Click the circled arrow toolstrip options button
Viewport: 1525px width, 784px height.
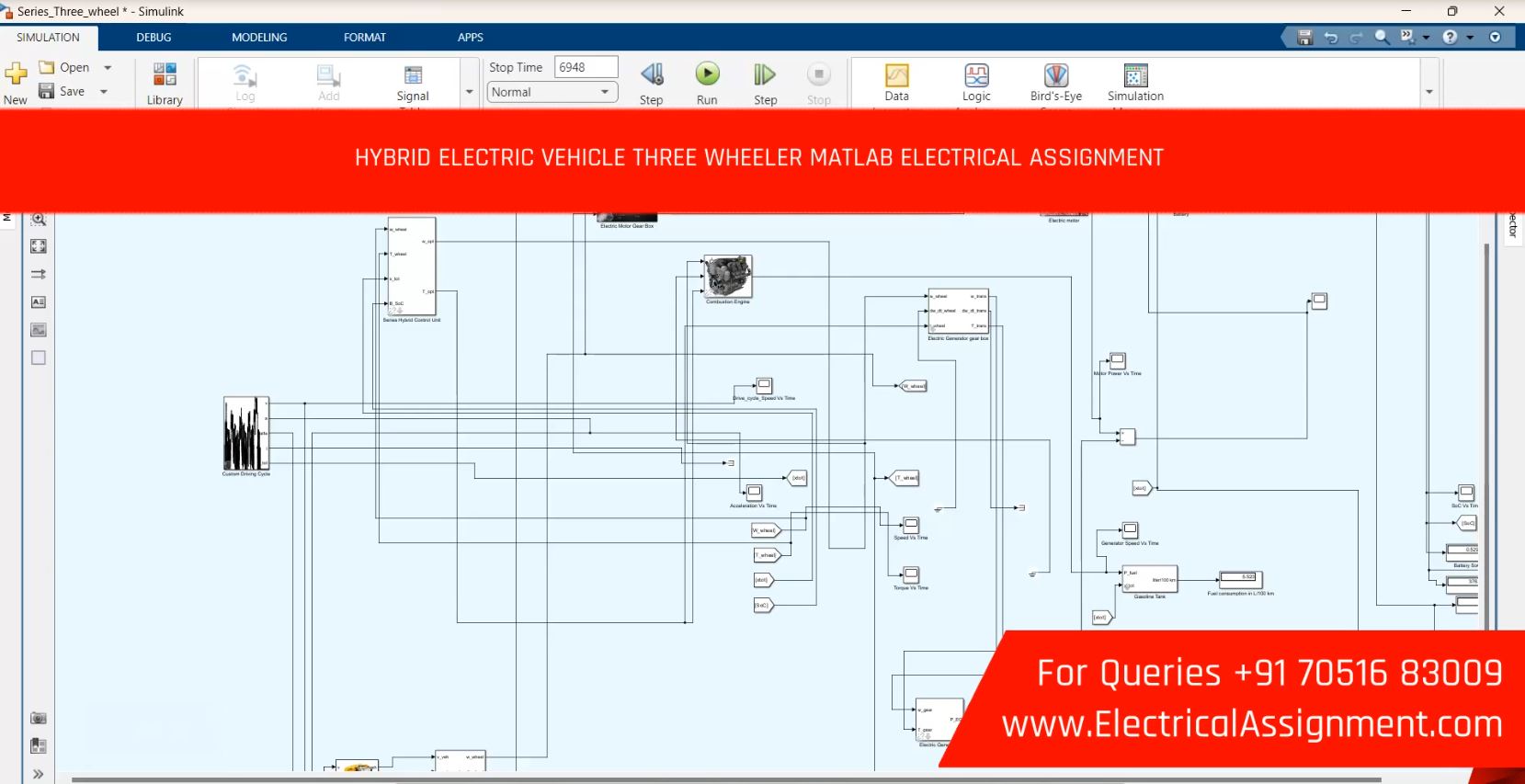click(1496, 37)
